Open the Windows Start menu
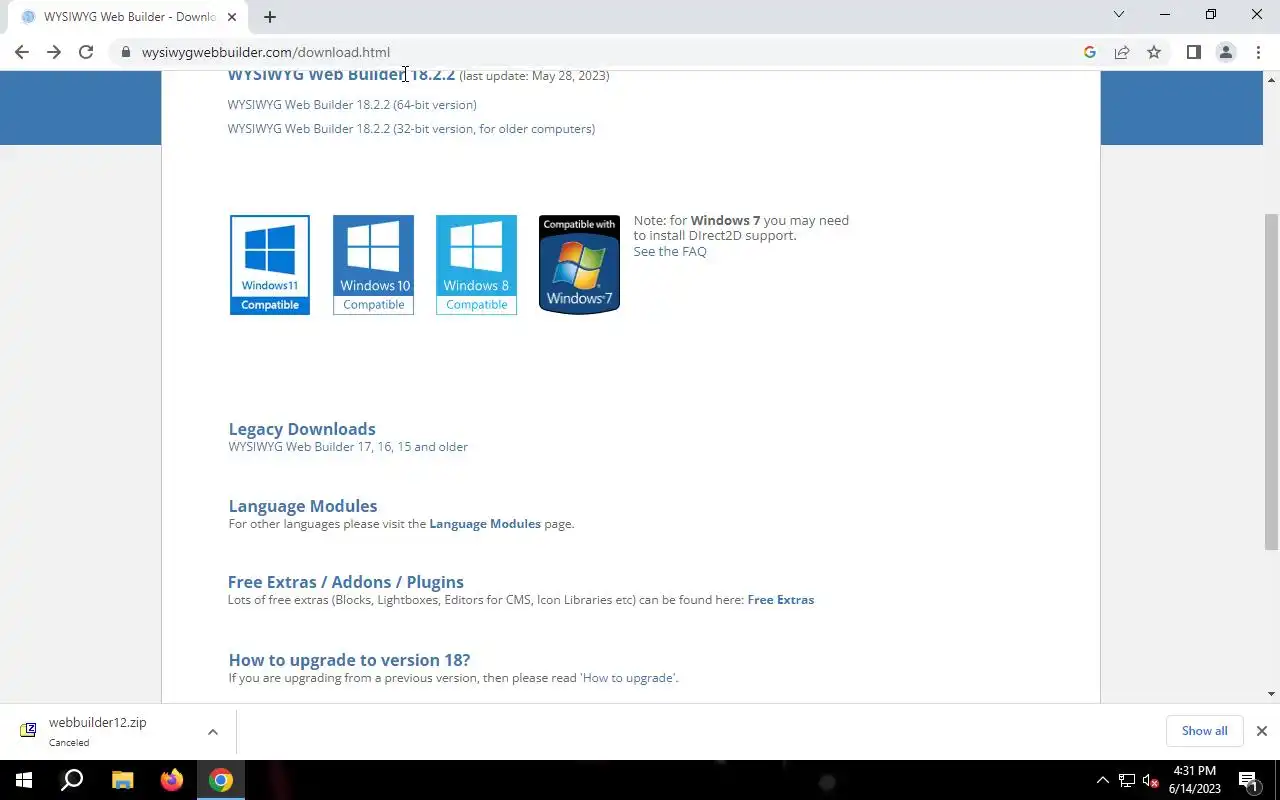 (x=23, y=780)
